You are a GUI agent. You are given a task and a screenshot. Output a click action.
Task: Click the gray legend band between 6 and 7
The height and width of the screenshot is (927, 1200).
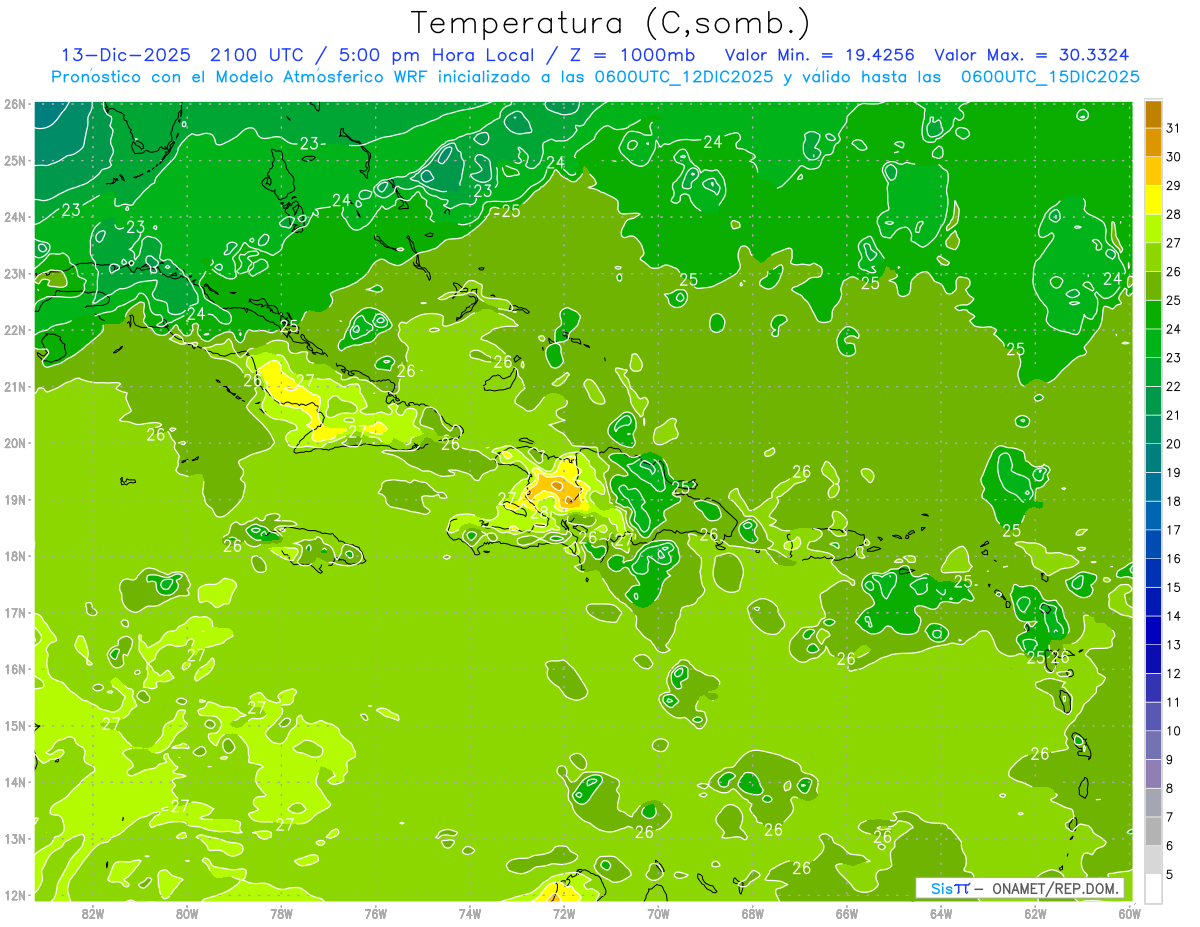(x=1153, y=831)
